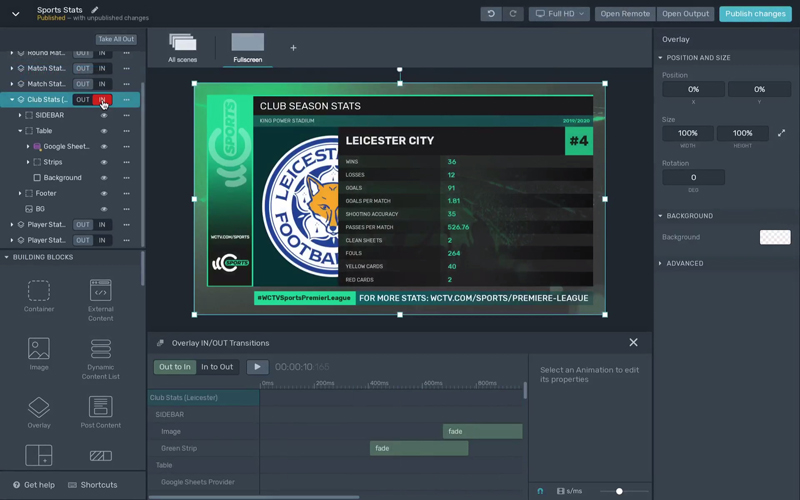
Task: Collapse the Club Stats overlay tree
Action: pos(12,99)
